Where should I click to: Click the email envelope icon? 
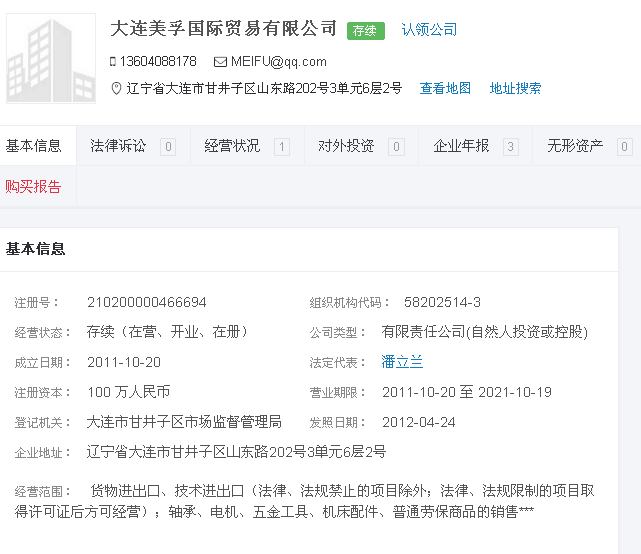(220, 62)
